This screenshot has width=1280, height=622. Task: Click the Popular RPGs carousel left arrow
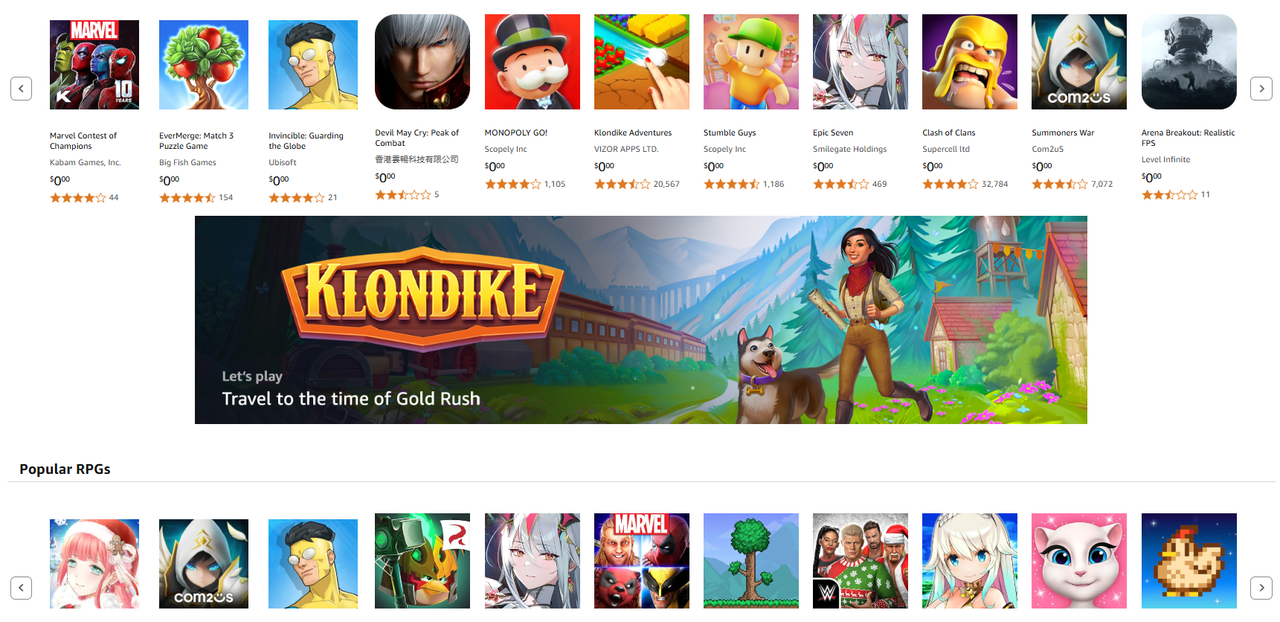[21, 588]
